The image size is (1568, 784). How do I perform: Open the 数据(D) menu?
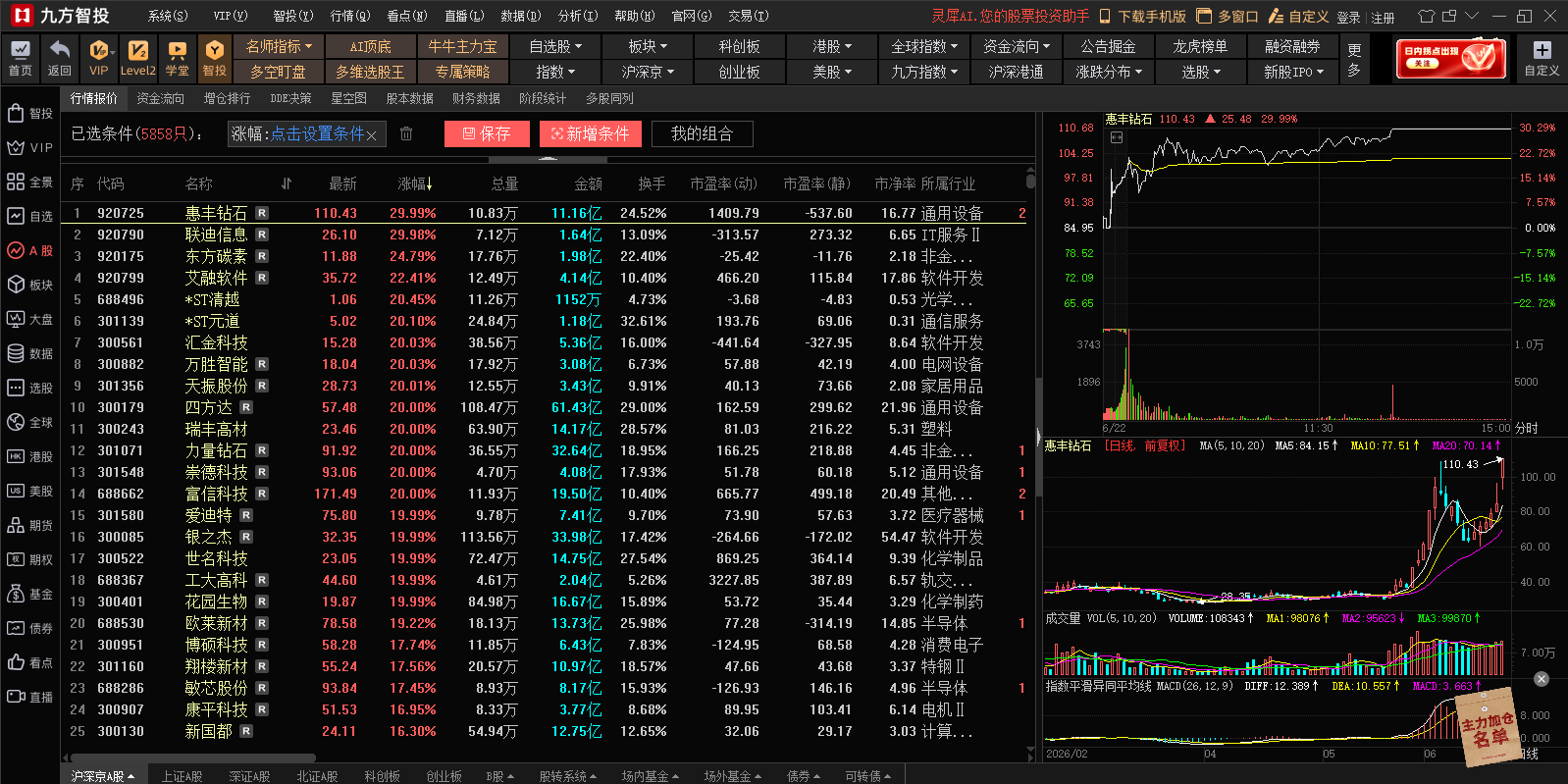coord(520,16)
